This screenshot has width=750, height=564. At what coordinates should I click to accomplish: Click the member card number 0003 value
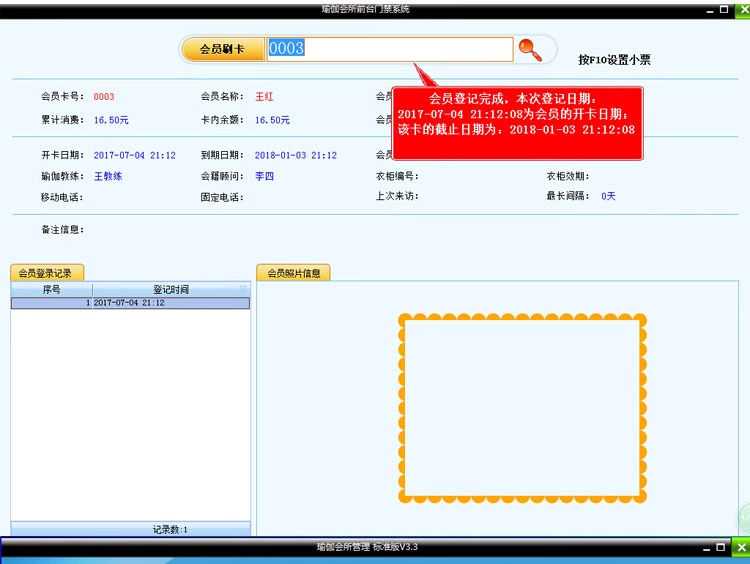tap(104, 97)
